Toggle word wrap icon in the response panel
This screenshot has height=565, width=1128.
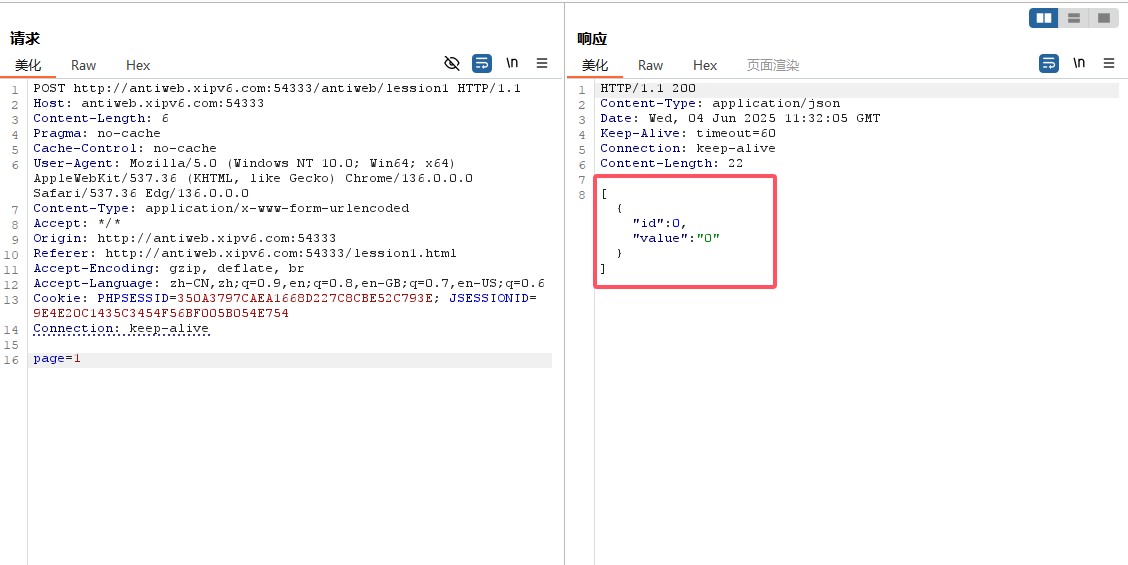(1049, 63)
